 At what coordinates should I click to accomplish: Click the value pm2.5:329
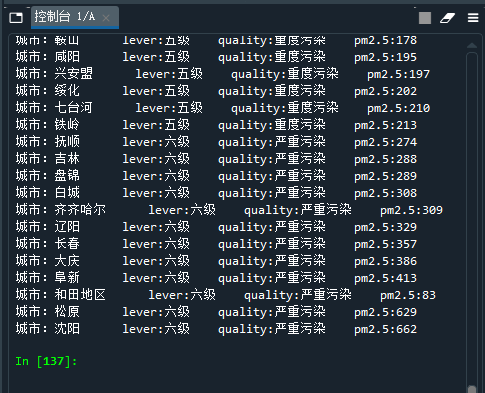[x=385, y=227]
